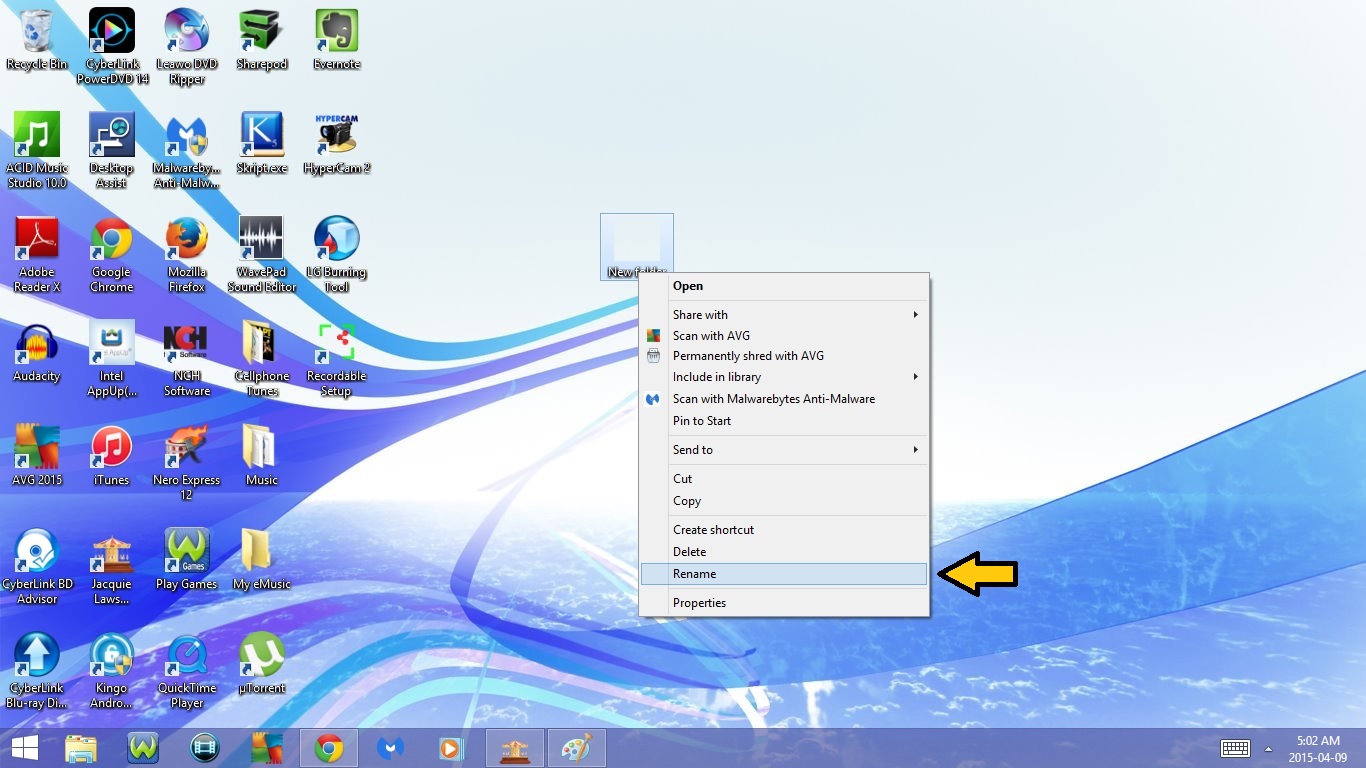Select the Nero Express 12 shortcut
The image size is (1366, 768).
187,462
